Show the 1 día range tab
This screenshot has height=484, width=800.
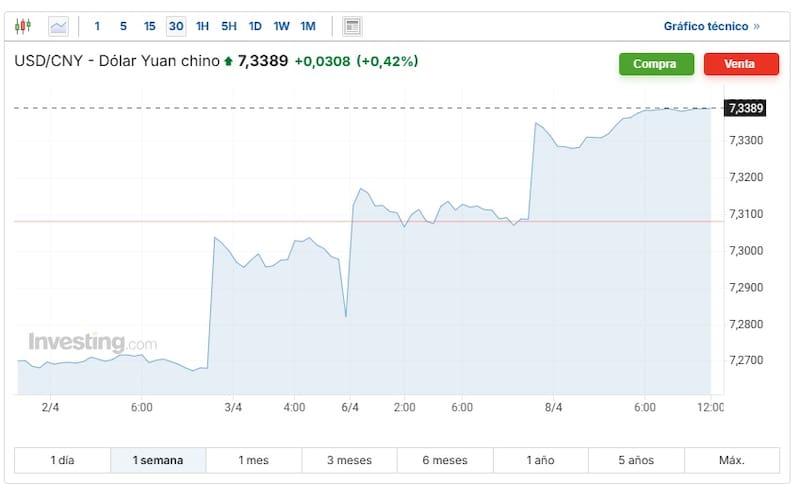point(62,460)
